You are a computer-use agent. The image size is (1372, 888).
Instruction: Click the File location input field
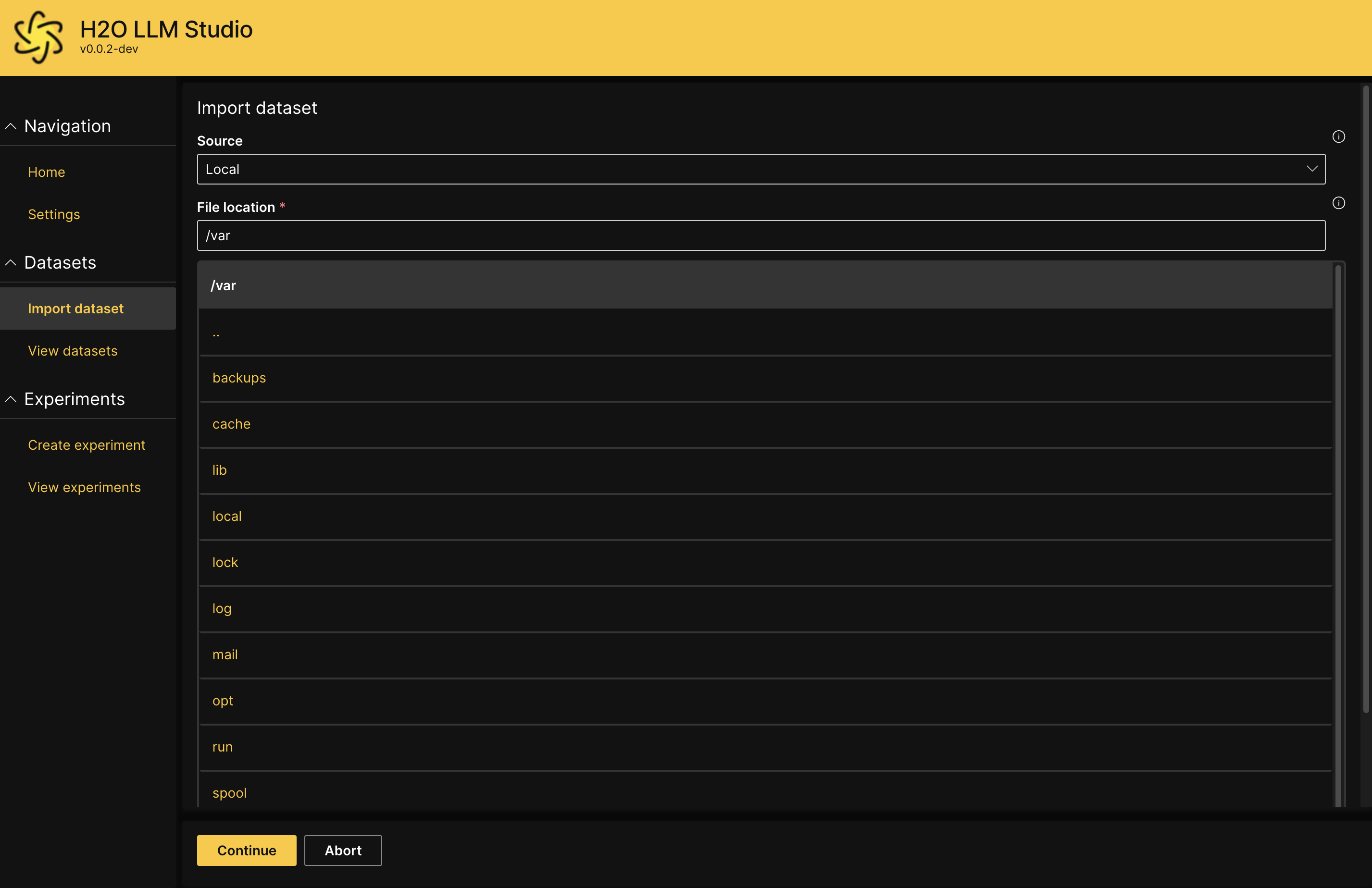click(761, 235)
